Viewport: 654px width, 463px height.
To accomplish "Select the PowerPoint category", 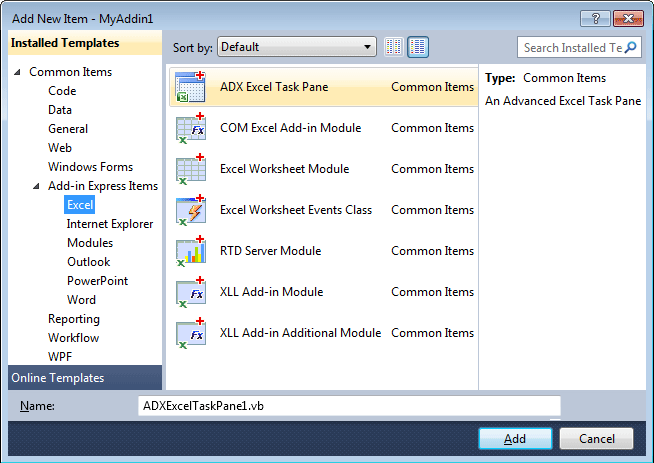I will click(98, 281).
